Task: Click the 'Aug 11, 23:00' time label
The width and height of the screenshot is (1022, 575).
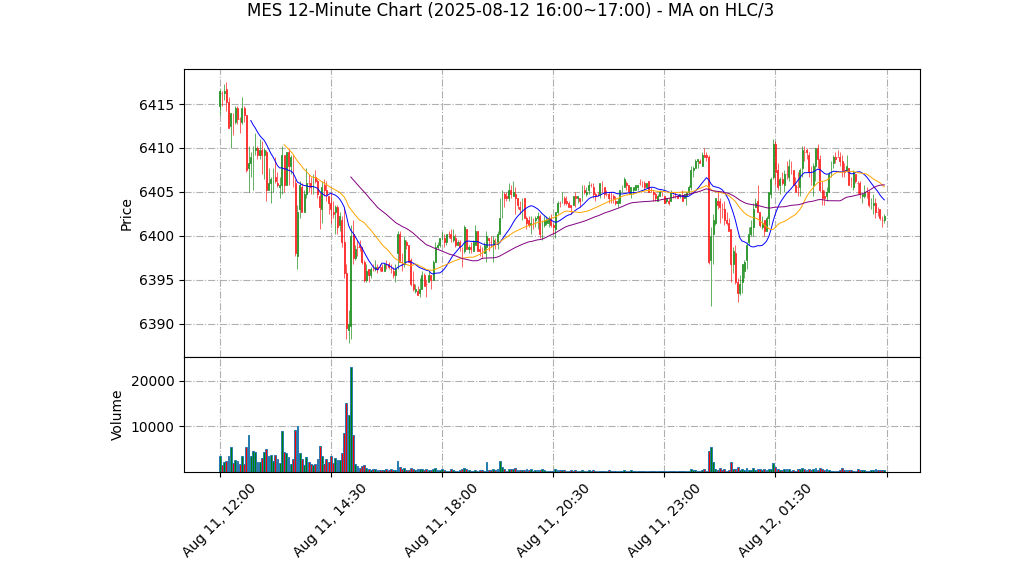Action: coord(663,520)
